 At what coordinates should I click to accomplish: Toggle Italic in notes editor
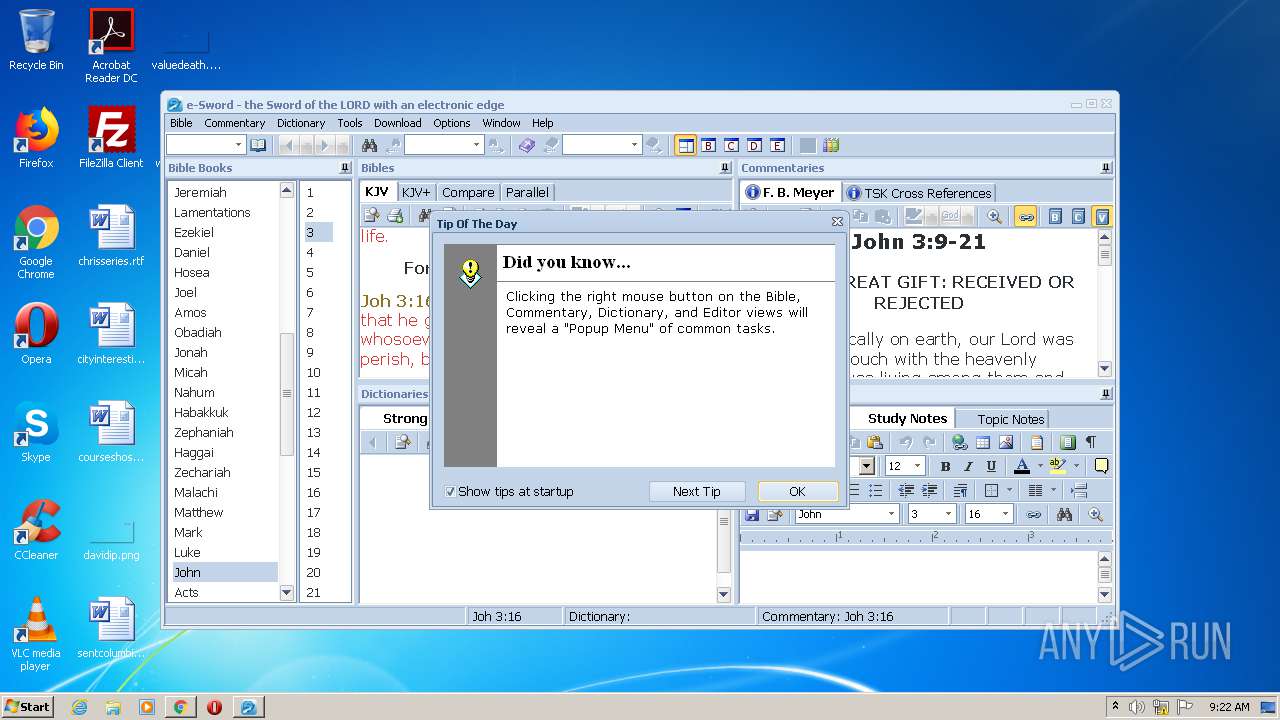pyautogui.click(x=968, y=466)
